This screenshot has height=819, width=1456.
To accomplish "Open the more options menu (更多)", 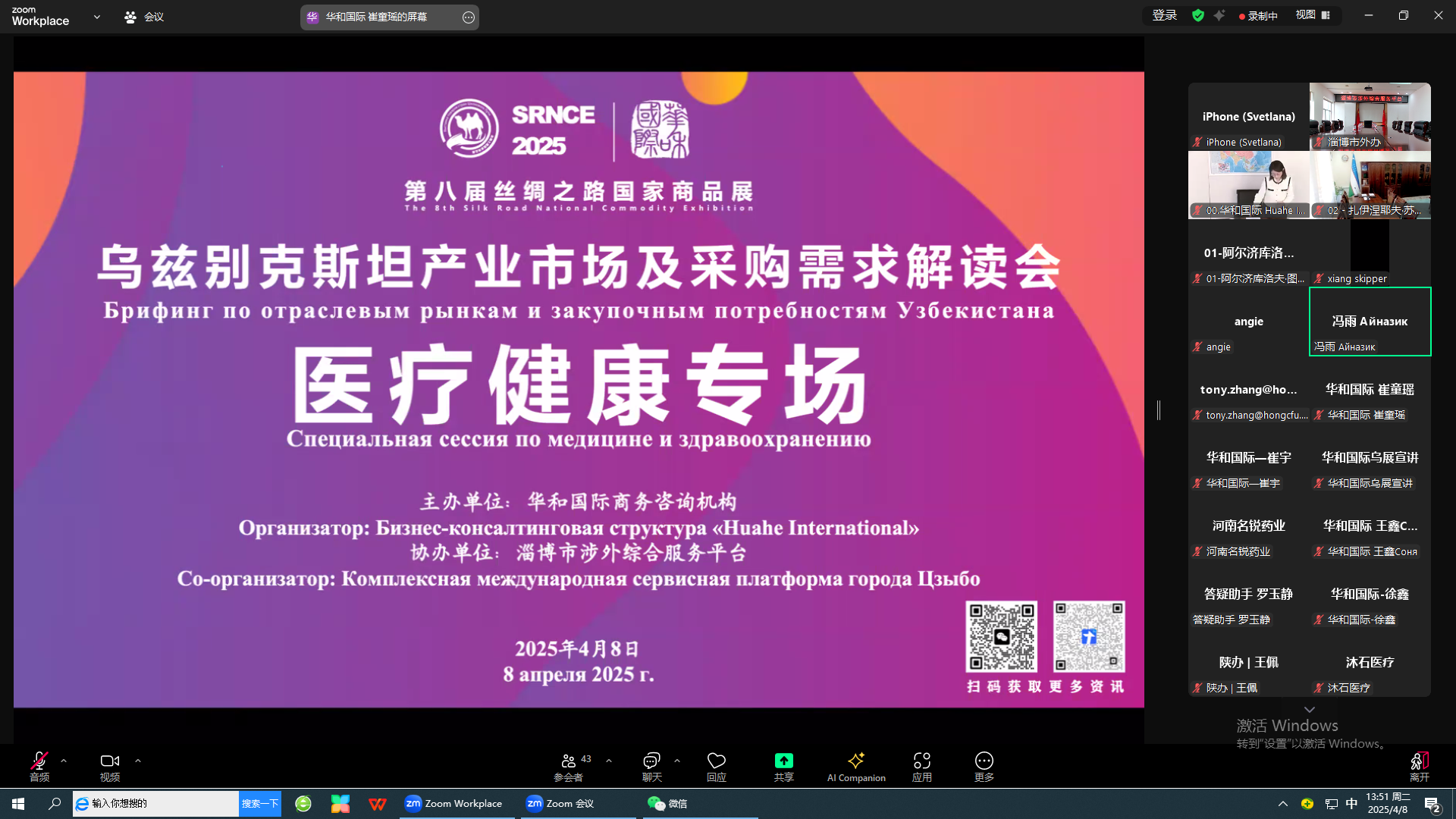I will pyautogui.click(x=984, y=766).
